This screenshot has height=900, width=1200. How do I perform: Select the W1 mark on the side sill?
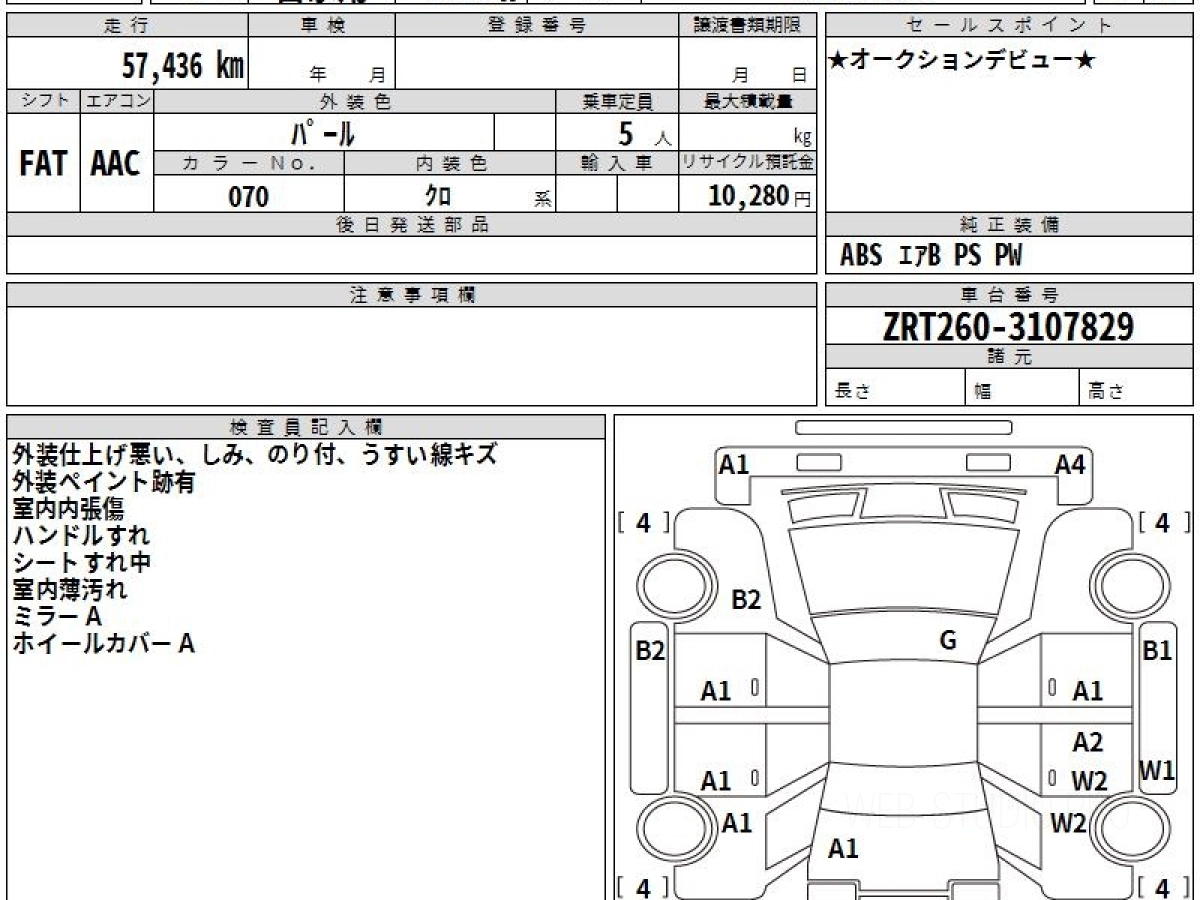[1157, 771]
